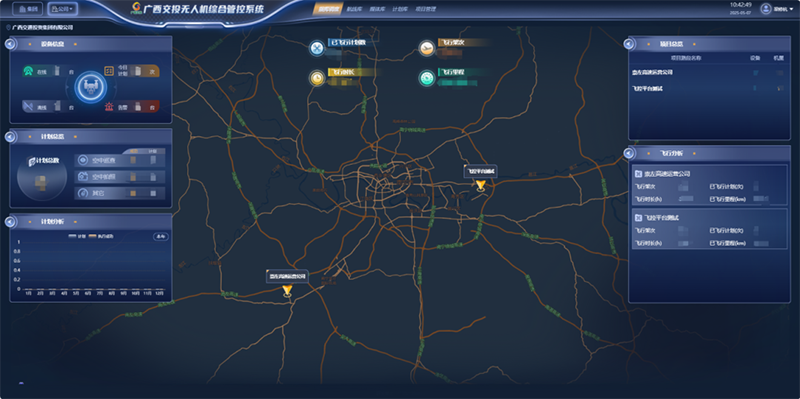Click the lower-left yellow map marker
This screenshot has height=399, width=800.
coord(288,291)
